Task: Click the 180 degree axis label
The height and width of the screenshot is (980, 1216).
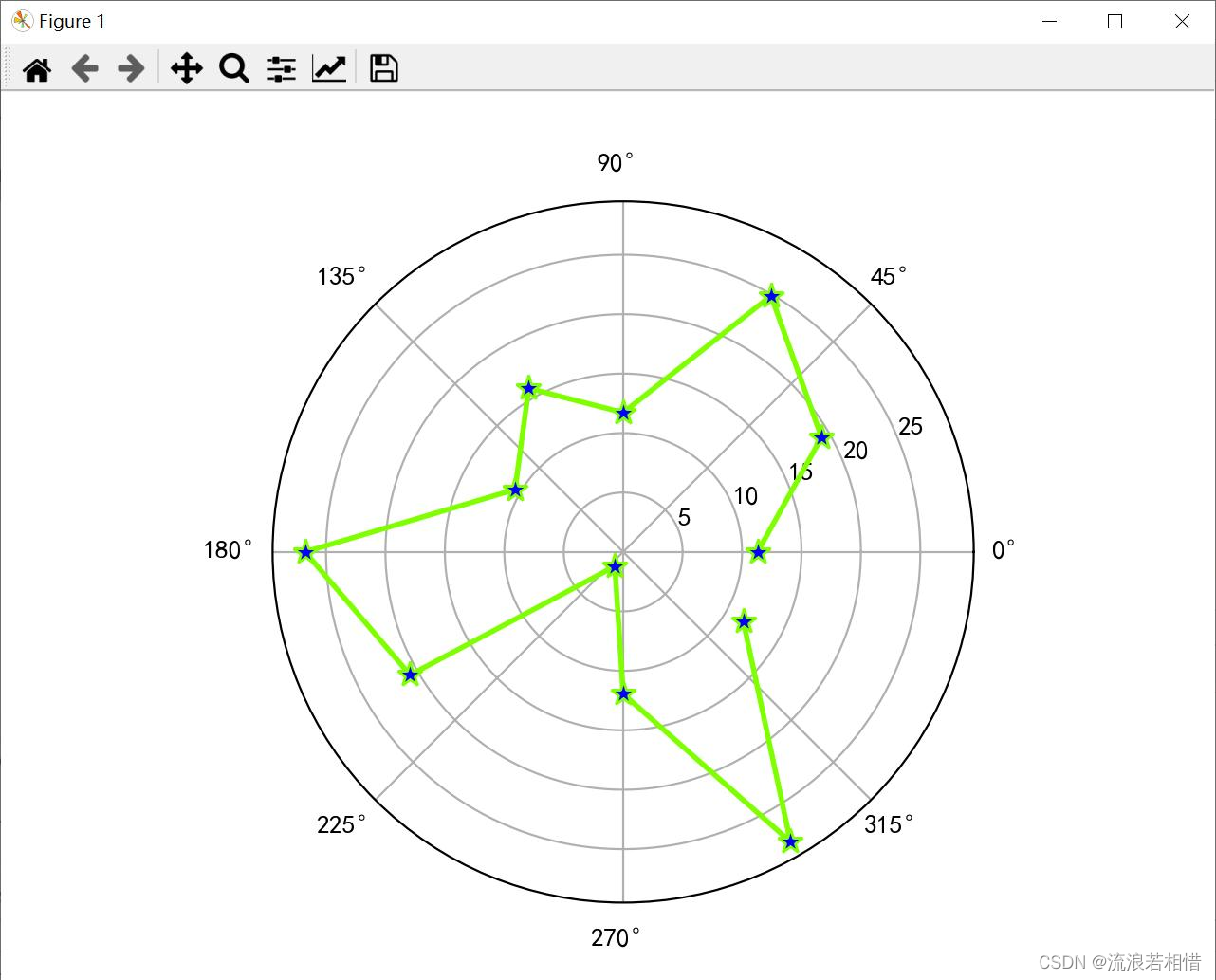Action: pyautogui.click(x=226, y=549)
